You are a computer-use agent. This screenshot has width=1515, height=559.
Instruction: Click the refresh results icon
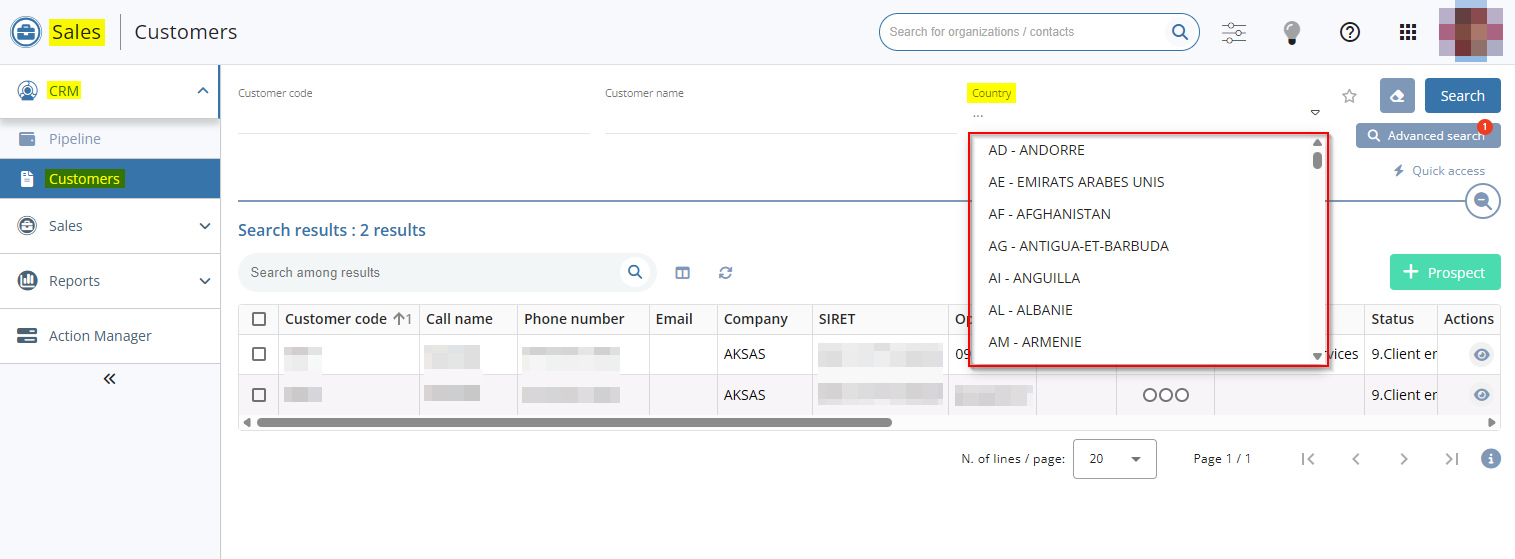[x=726, y=272]
